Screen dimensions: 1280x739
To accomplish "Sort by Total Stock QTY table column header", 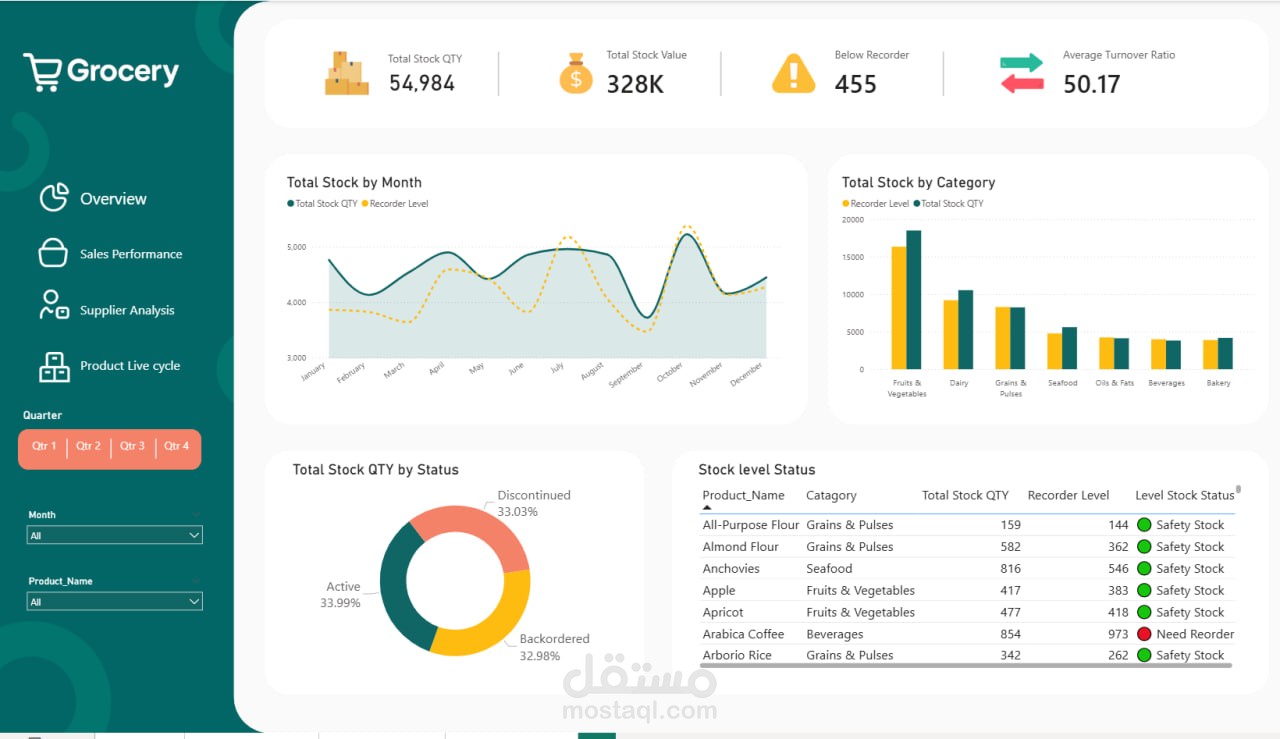I will tap(965, 495).
